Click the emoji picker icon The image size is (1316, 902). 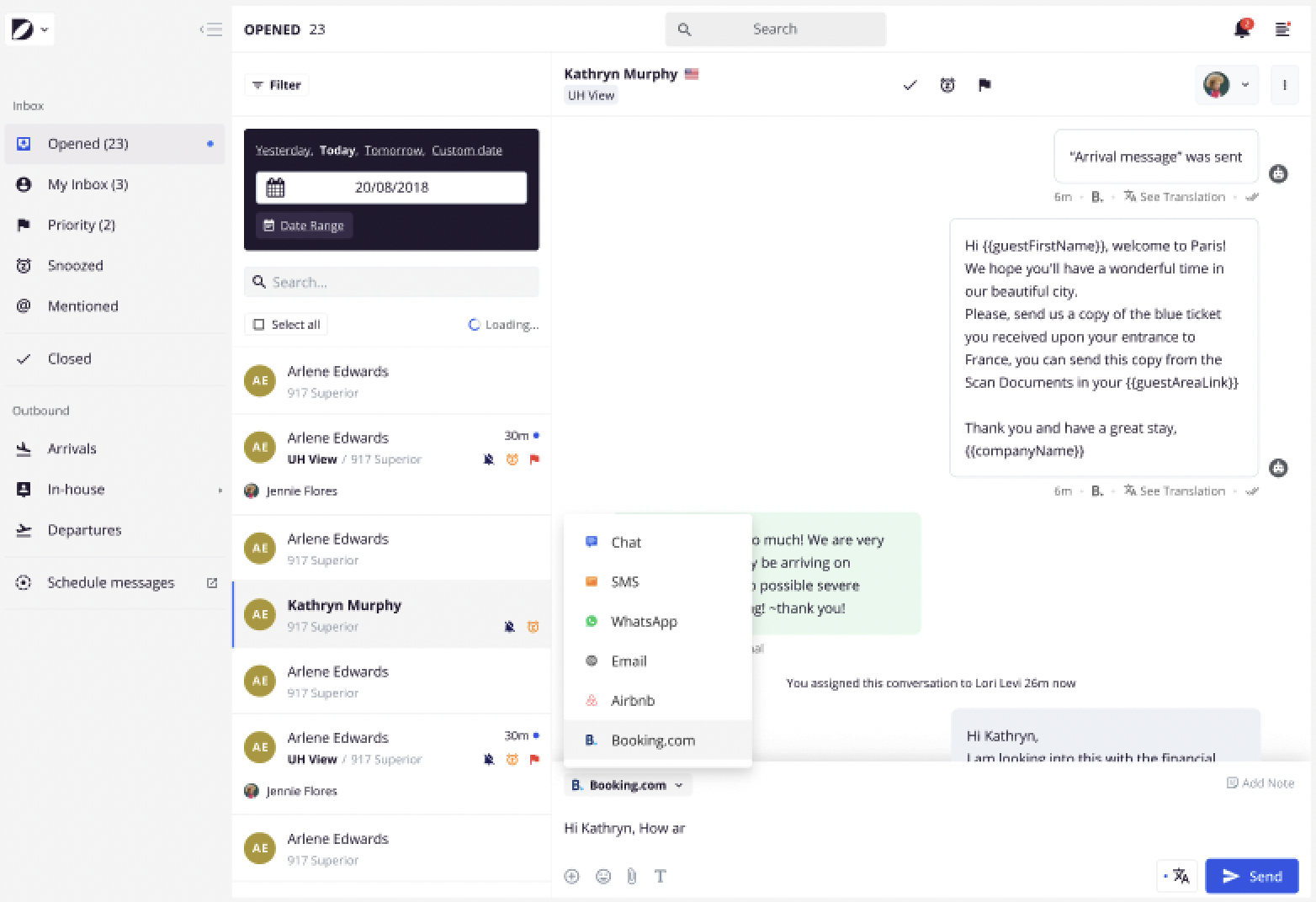click(603, 876)
